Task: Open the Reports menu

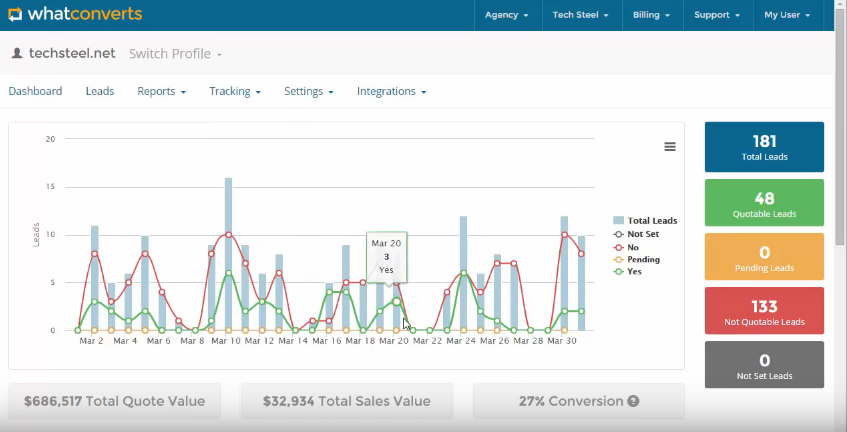Action: [x=161, y=91]
